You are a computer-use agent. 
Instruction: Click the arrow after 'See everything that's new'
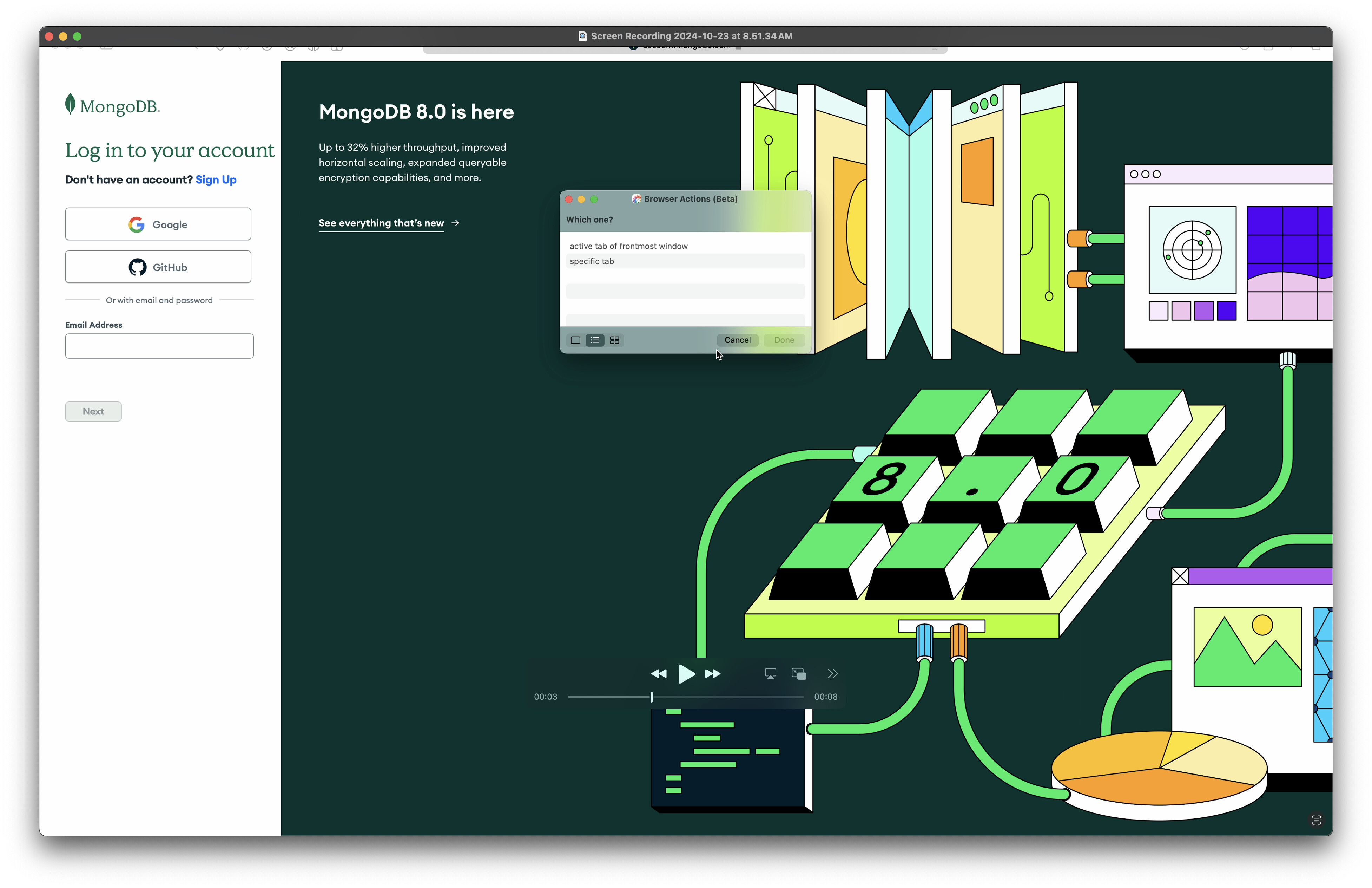[455, 223]
